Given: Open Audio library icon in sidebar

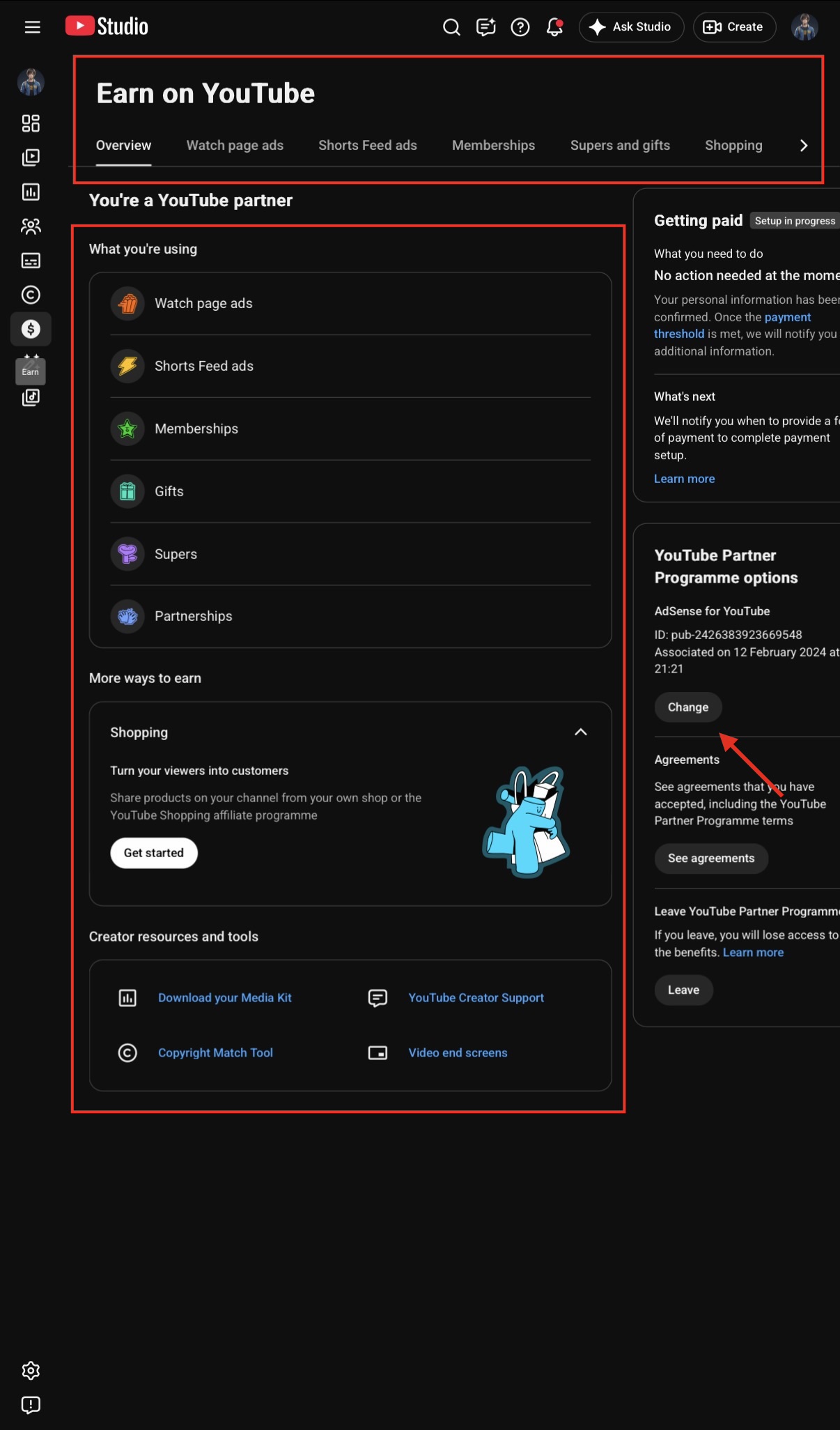Looking at the screenshot, I should tap(31, 397).
